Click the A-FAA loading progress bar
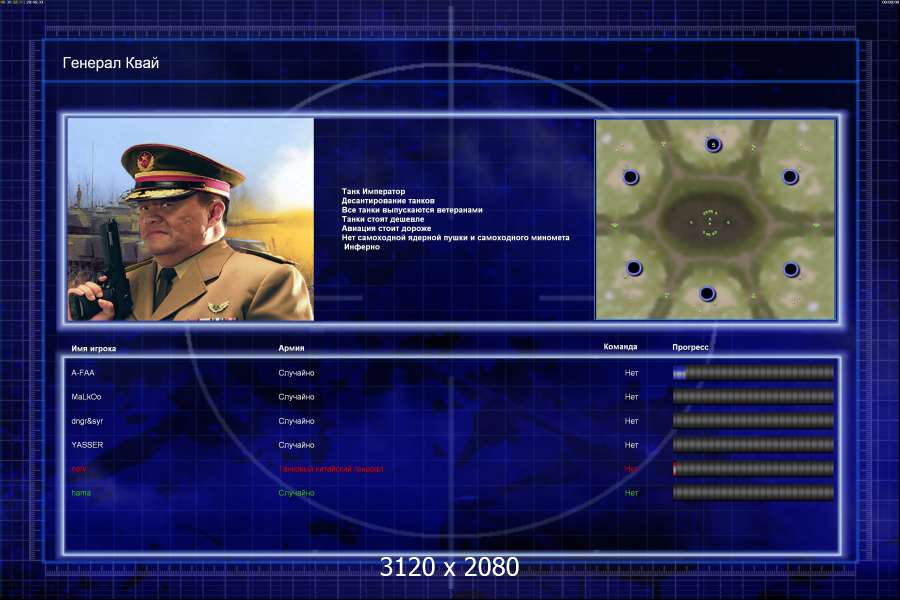This screenshot has width=900, height=600. click(x=753, y=373)
